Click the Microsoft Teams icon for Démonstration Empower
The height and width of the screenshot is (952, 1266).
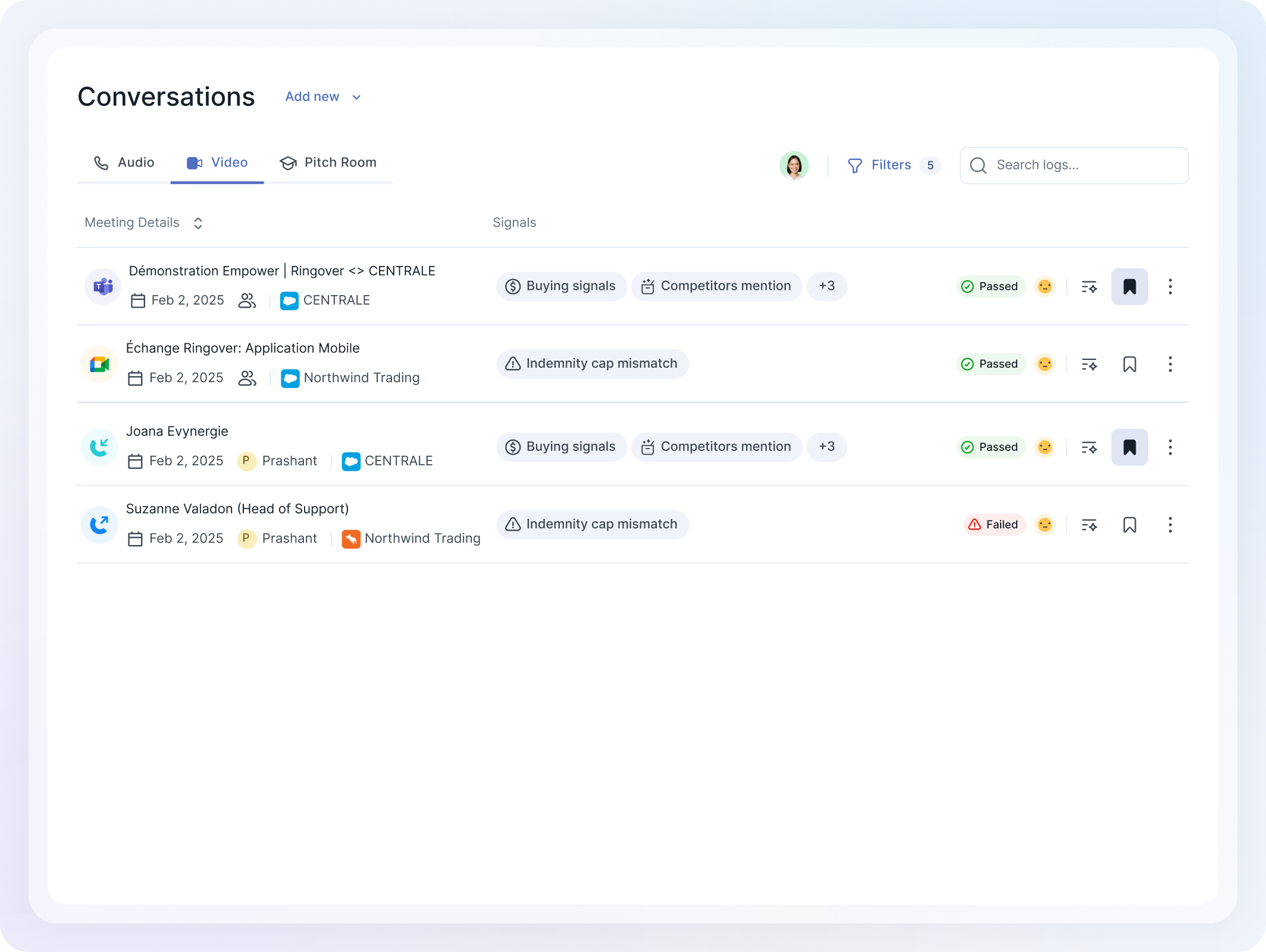point(103,286)
